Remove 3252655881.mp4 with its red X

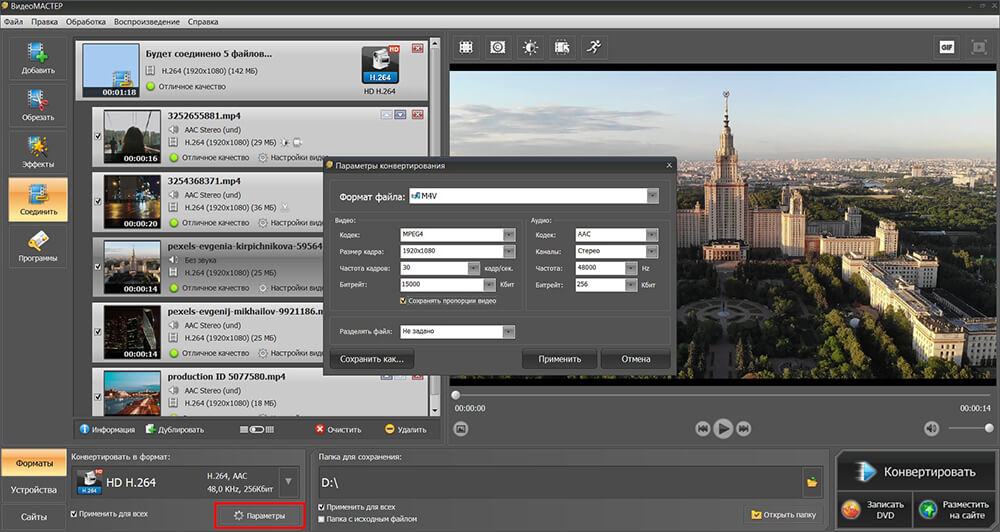(x=418, y=115)
